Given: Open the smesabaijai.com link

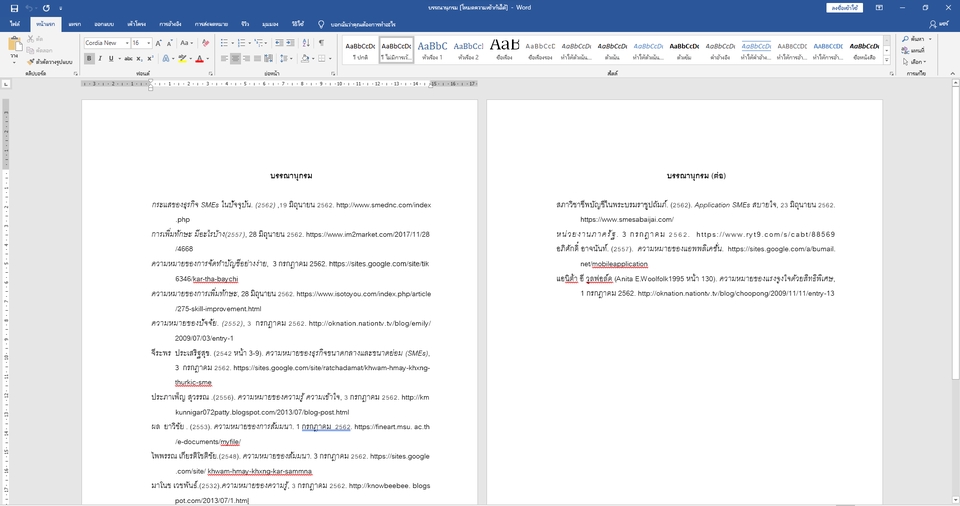Looking at the screenshot, I should tap(627, 219).
